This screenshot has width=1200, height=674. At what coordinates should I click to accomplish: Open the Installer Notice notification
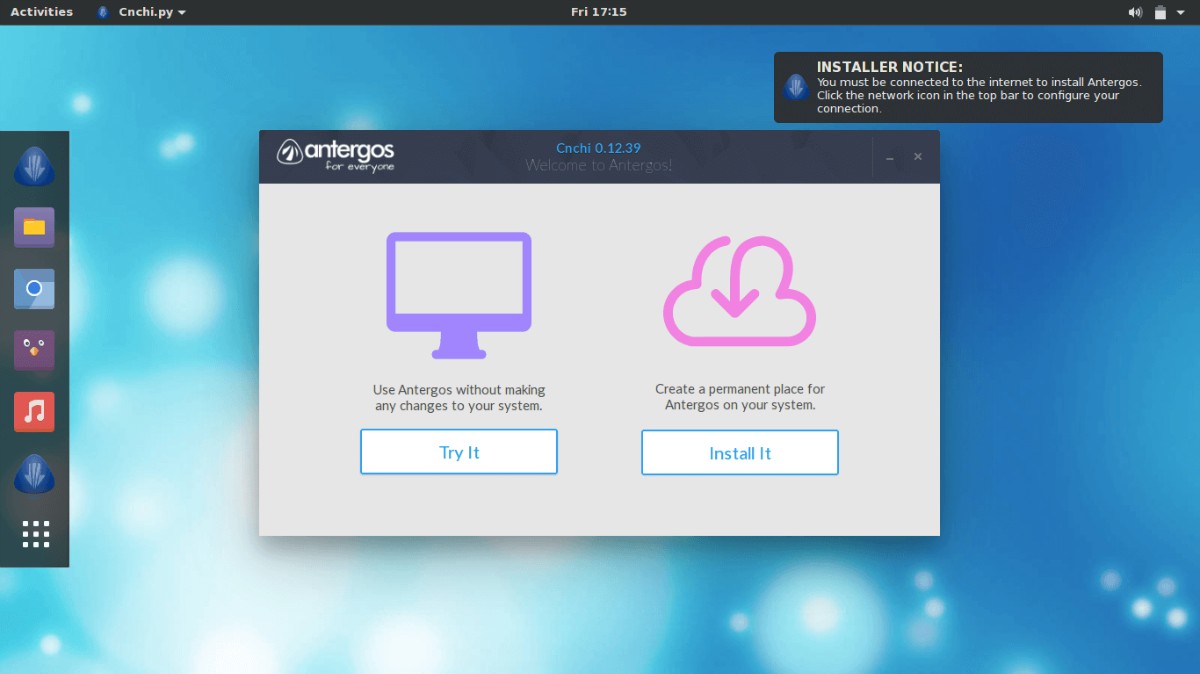968,87
